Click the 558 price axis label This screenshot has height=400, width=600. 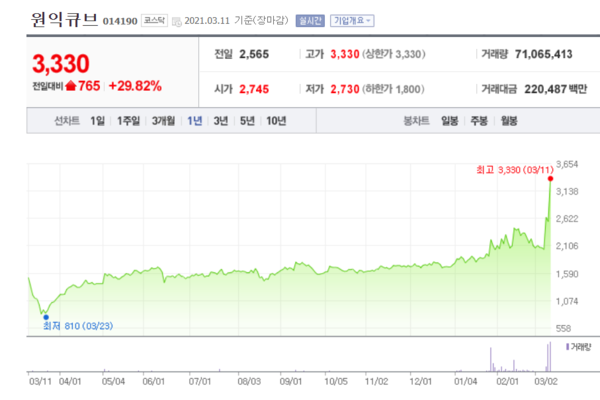[x=563, y=328]
